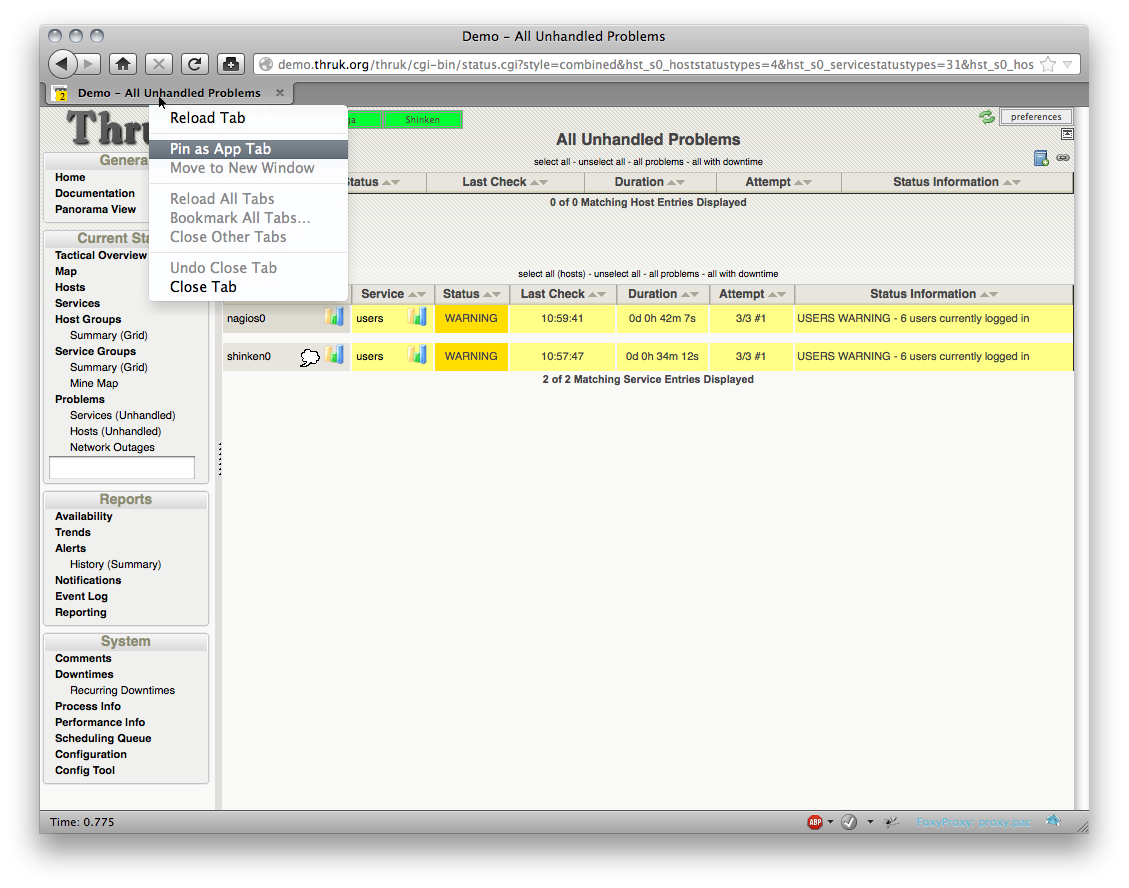Bookmark the page with the star icon
This screenshot has width=1129, height=888.
1047,64
